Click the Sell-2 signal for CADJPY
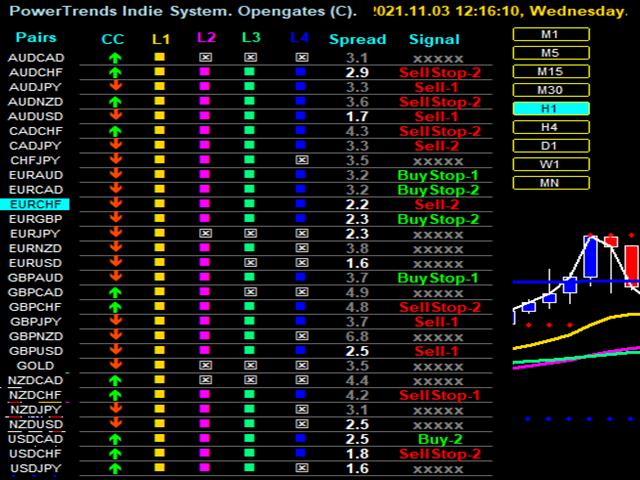640x480 pixels. 437,146
